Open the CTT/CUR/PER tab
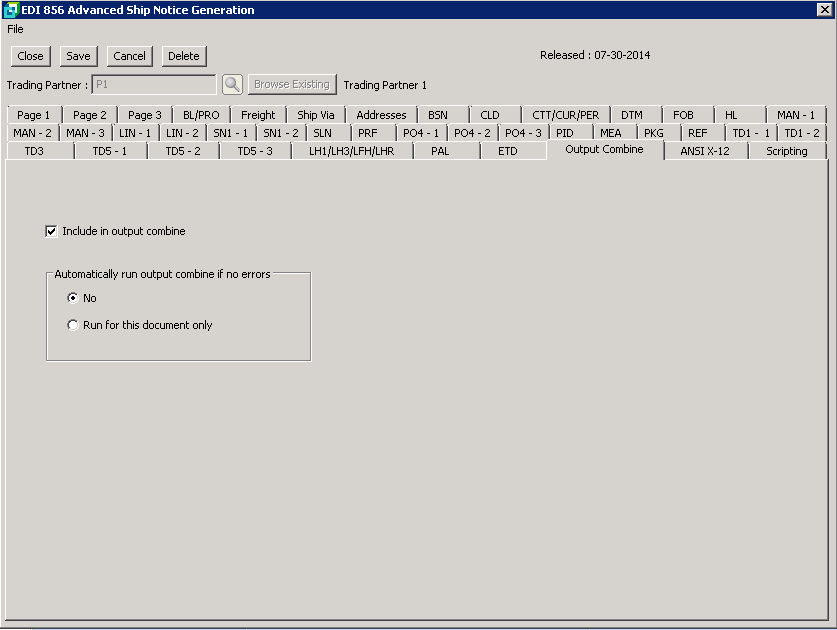 [x=565, y=115]
